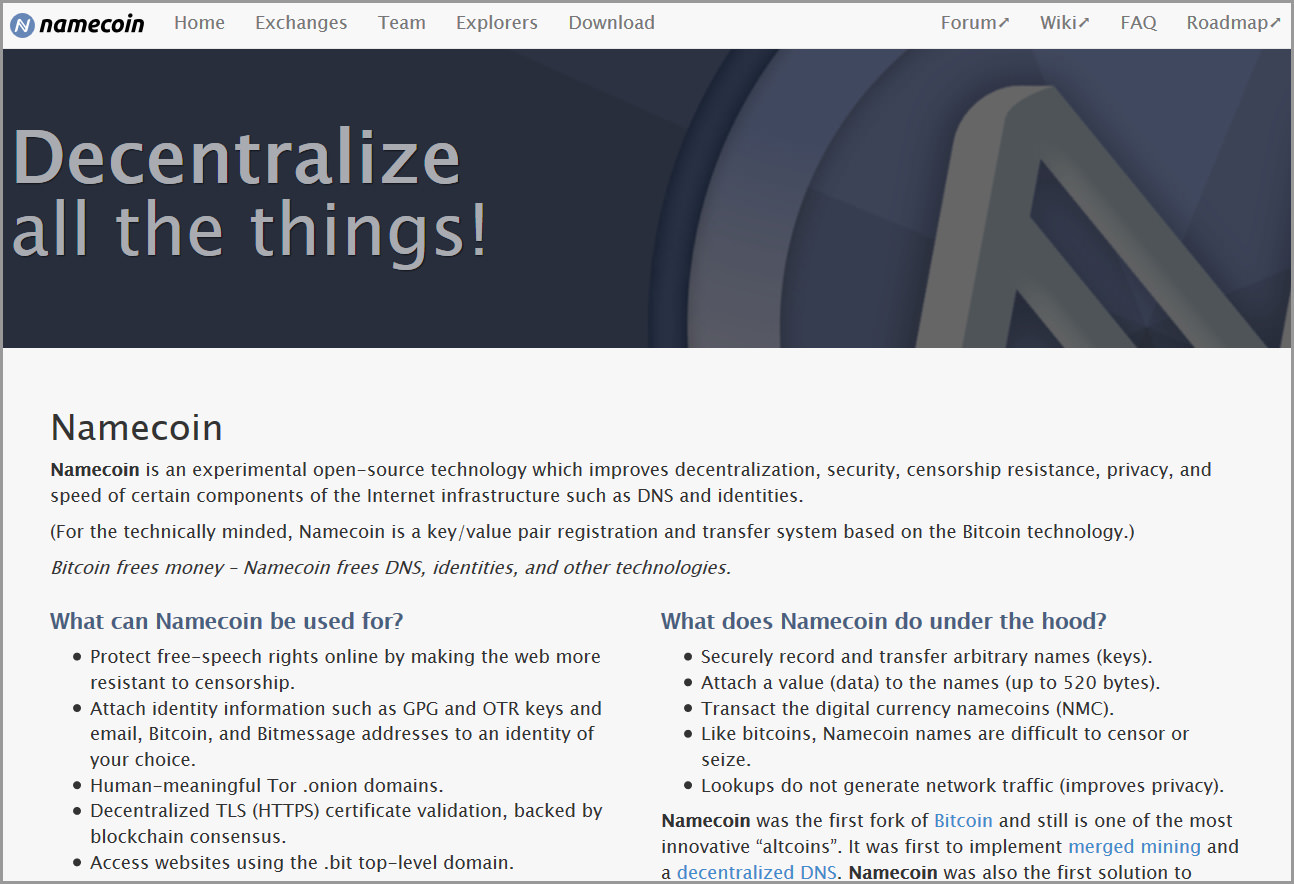1294x884 pixels.
Task: Open the Exchanges page
Action: (301, 23)
